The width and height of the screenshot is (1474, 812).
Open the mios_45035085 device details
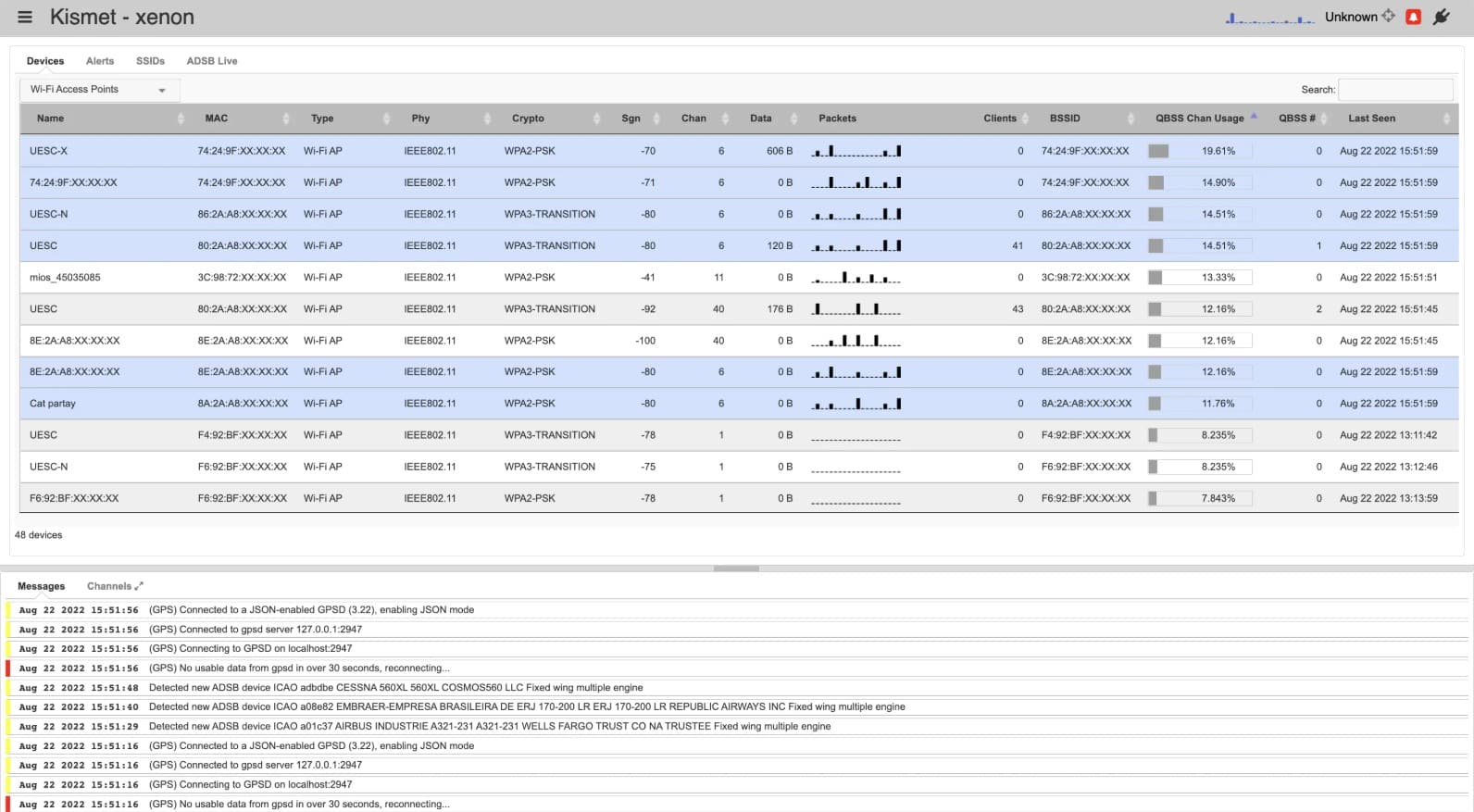tap(65, 278)
